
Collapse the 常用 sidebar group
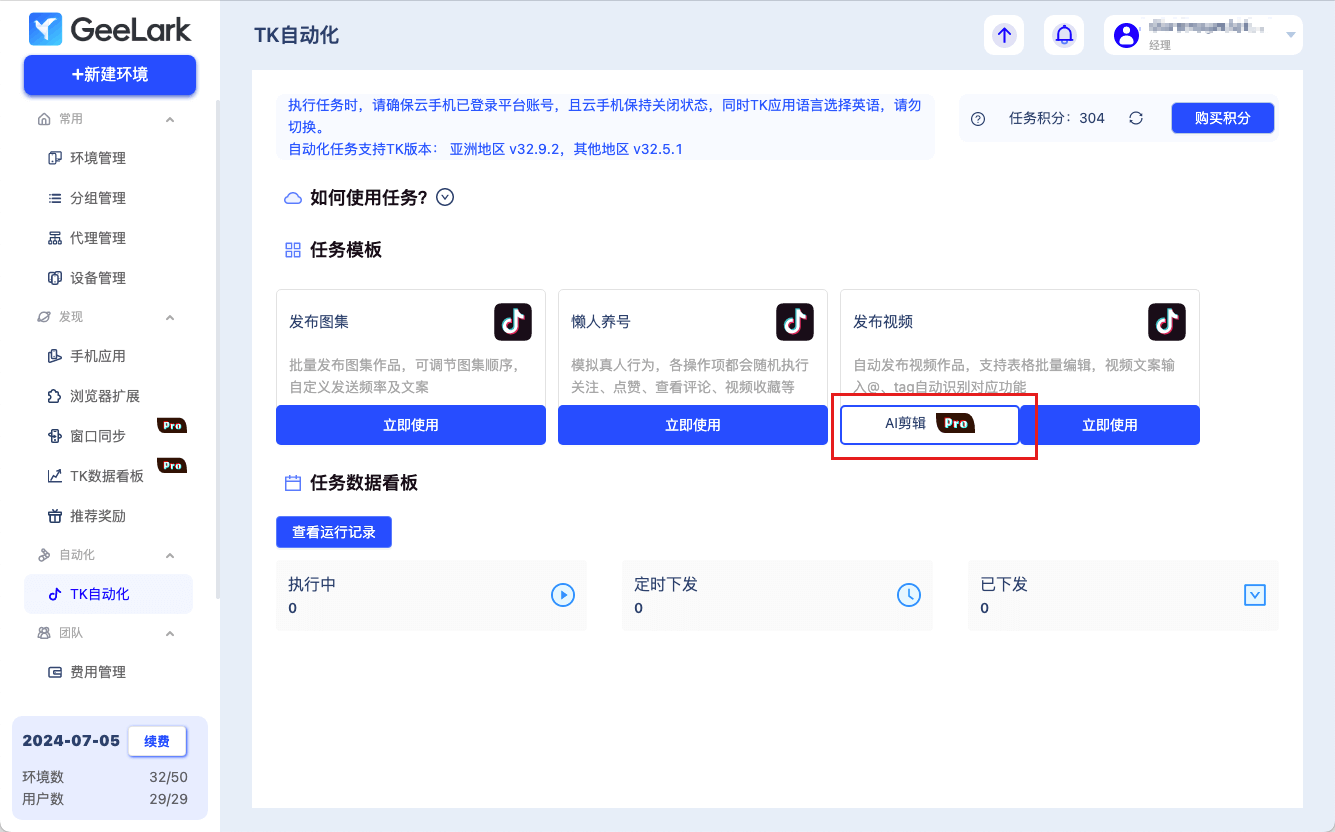[x=170, y=119]
